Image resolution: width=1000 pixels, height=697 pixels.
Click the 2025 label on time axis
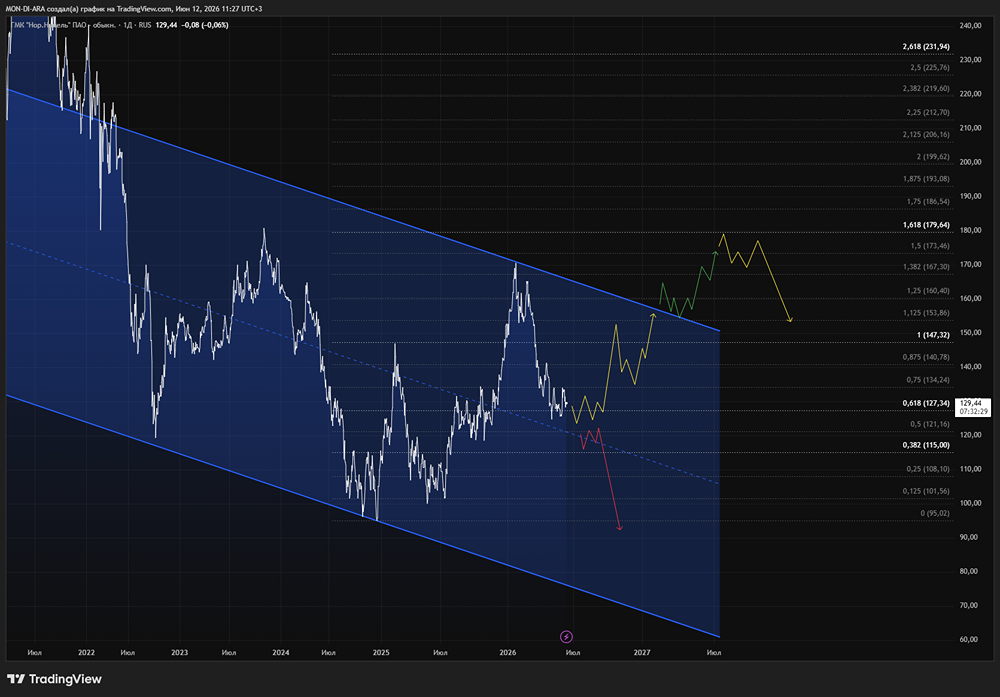381,652
